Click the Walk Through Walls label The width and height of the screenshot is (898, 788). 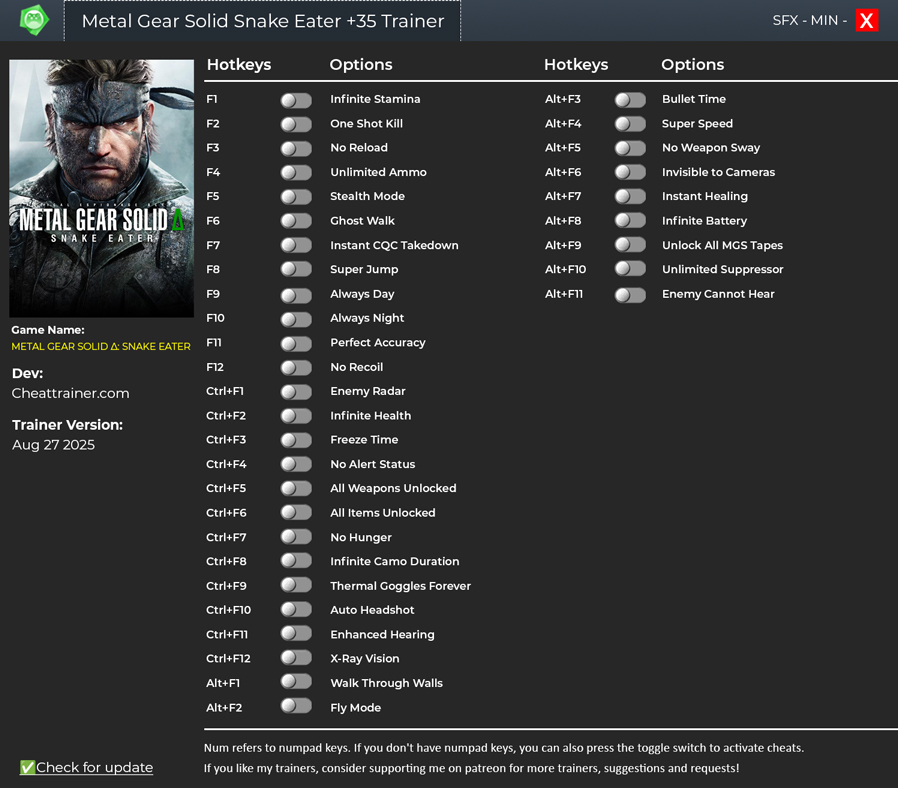click(x=387, y=683)
